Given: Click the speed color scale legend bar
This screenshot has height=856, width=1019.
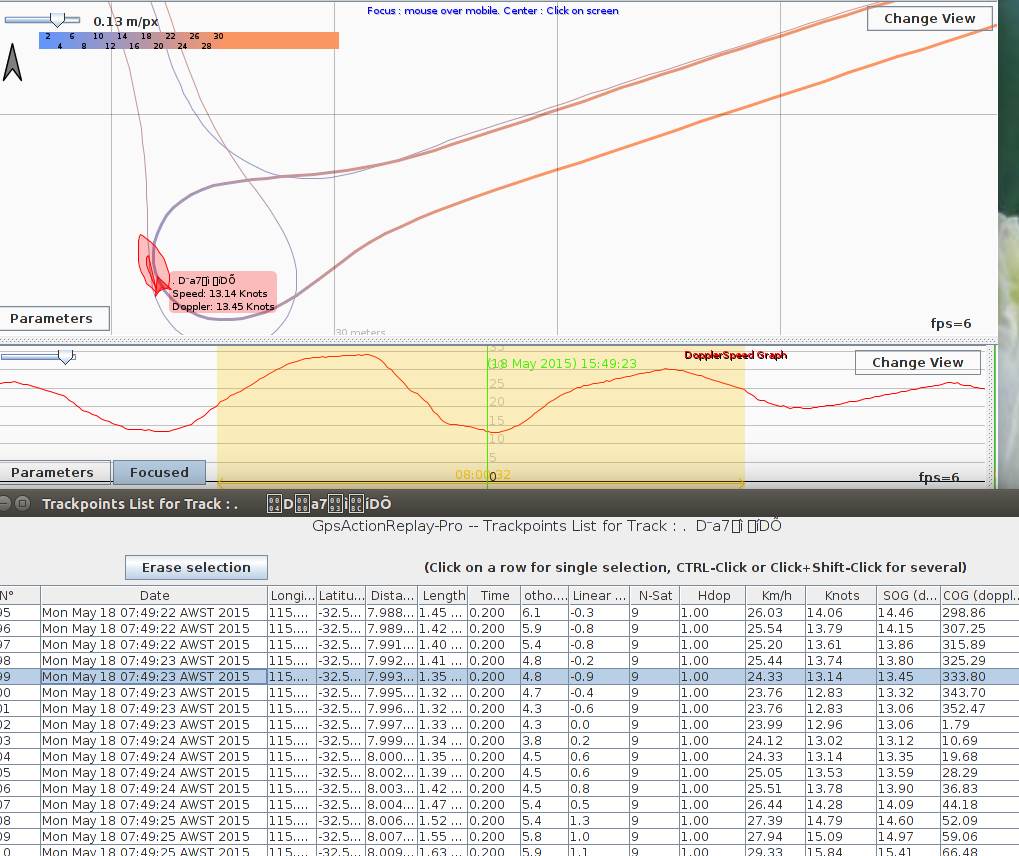Looking at the screenshot, I should (x=188, y=40).
